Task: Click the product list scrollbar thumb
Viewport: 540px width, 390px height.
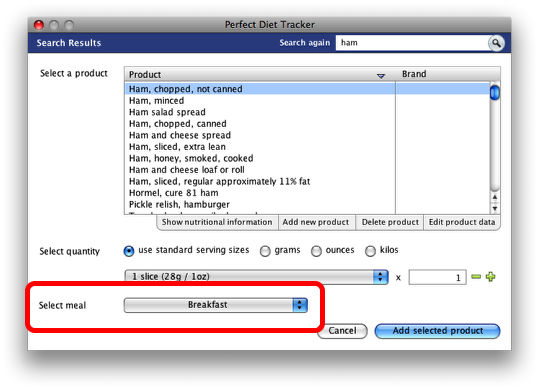Action: [495, 92]
